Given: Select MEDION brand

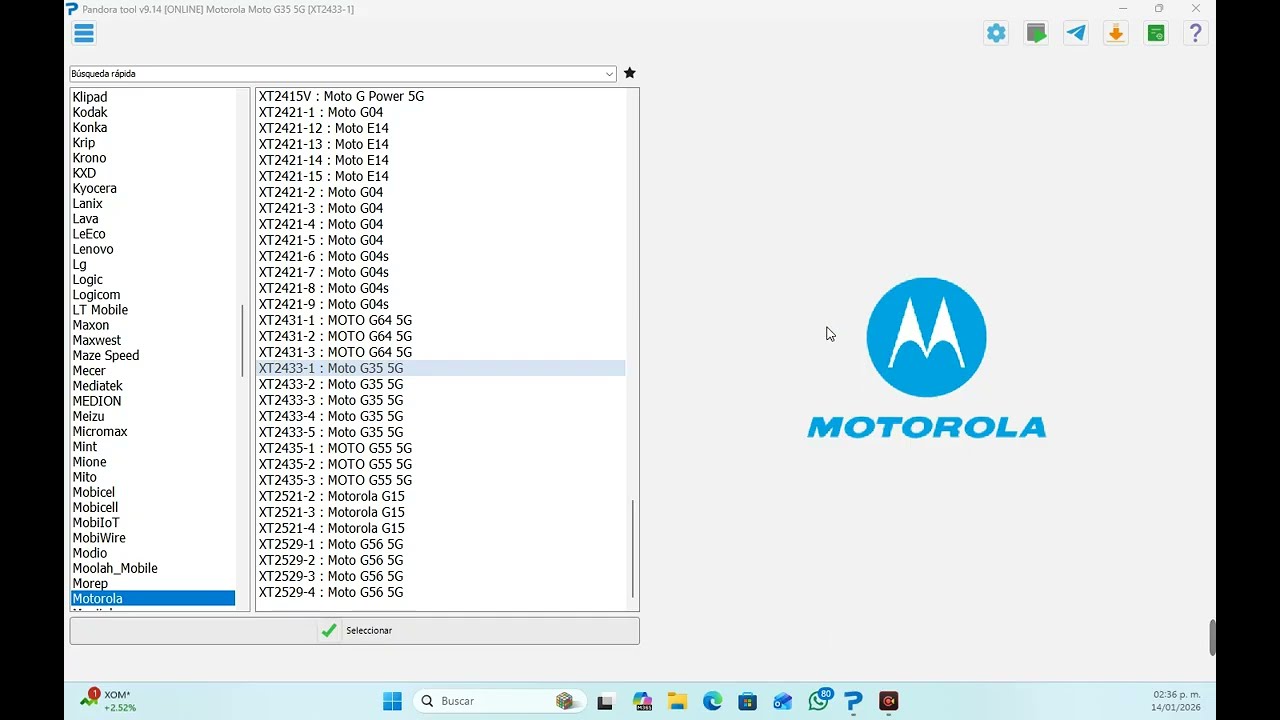Looking at the screenshot, I should (x=97, y=401).
